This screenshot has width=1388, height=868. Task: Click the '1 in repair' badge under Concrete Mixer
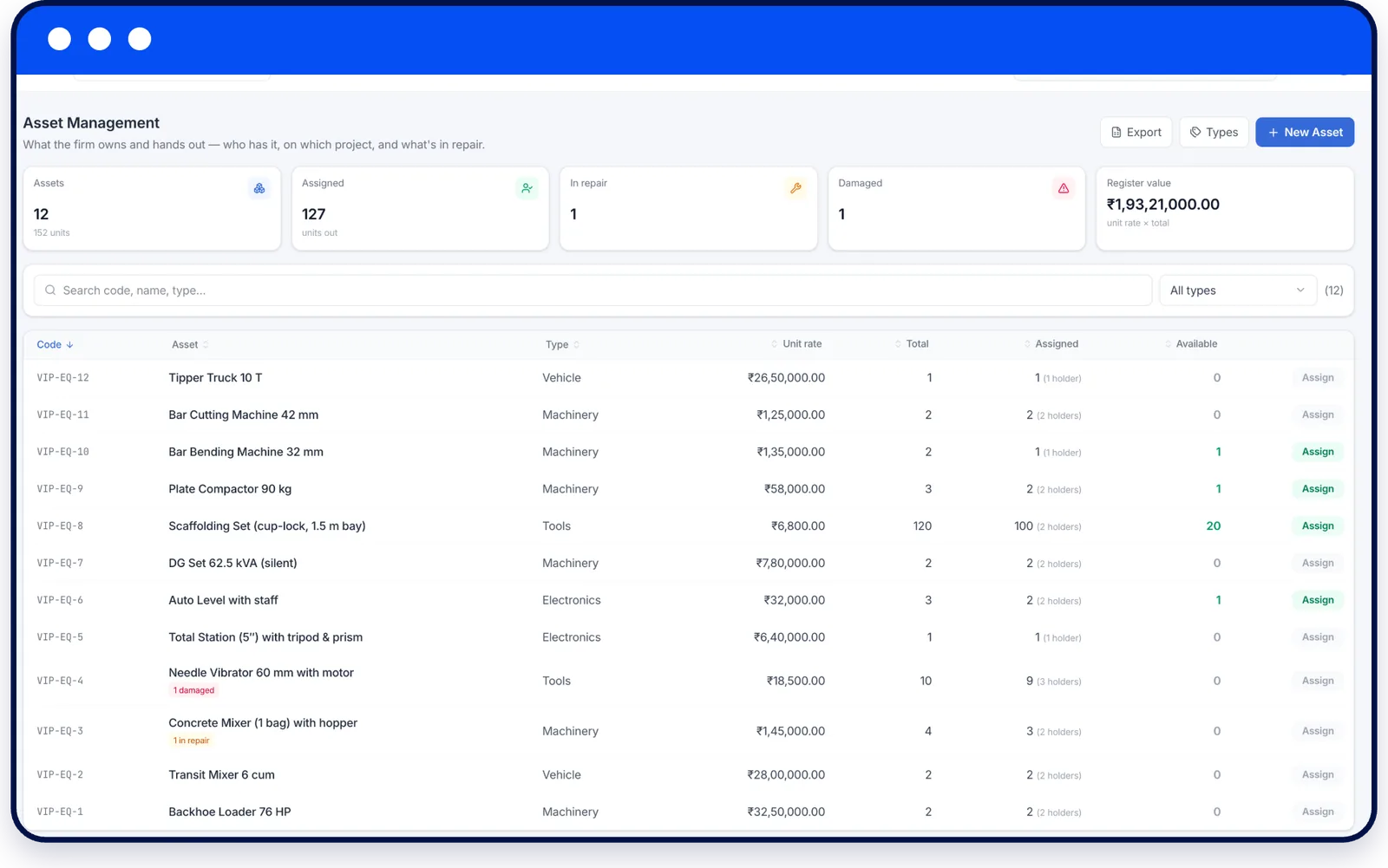point(191,741)
